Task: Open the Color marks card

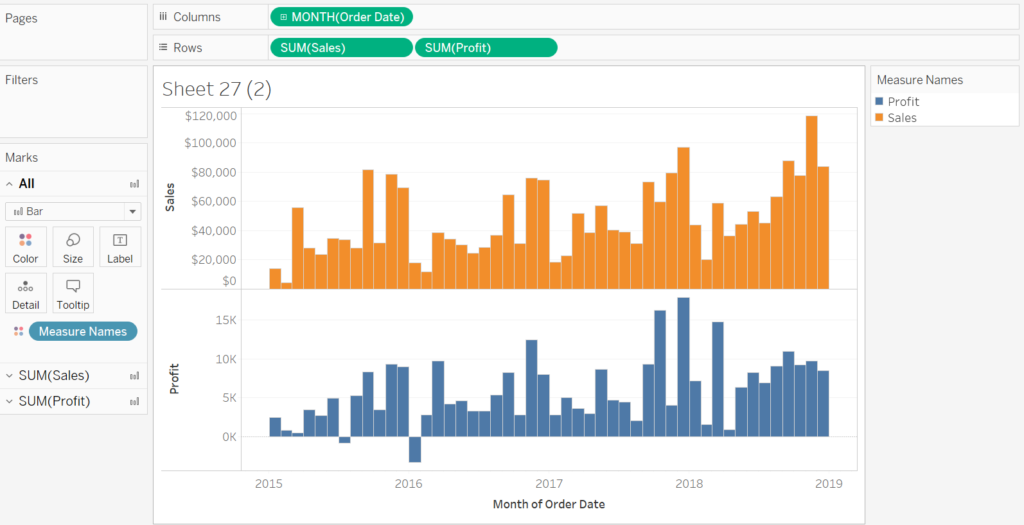Action: coord(26,246)
